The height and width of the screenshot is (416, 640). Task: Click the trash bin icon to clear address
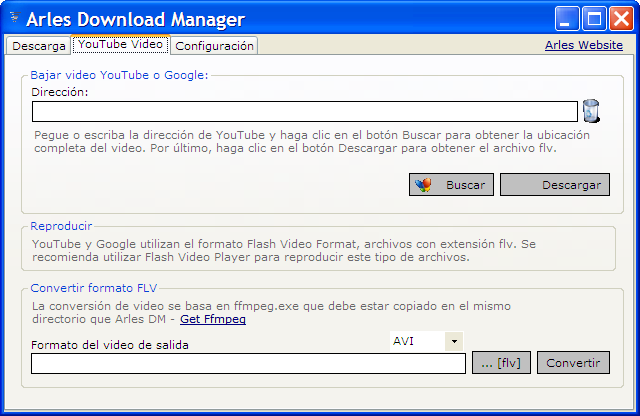point(591,111)
